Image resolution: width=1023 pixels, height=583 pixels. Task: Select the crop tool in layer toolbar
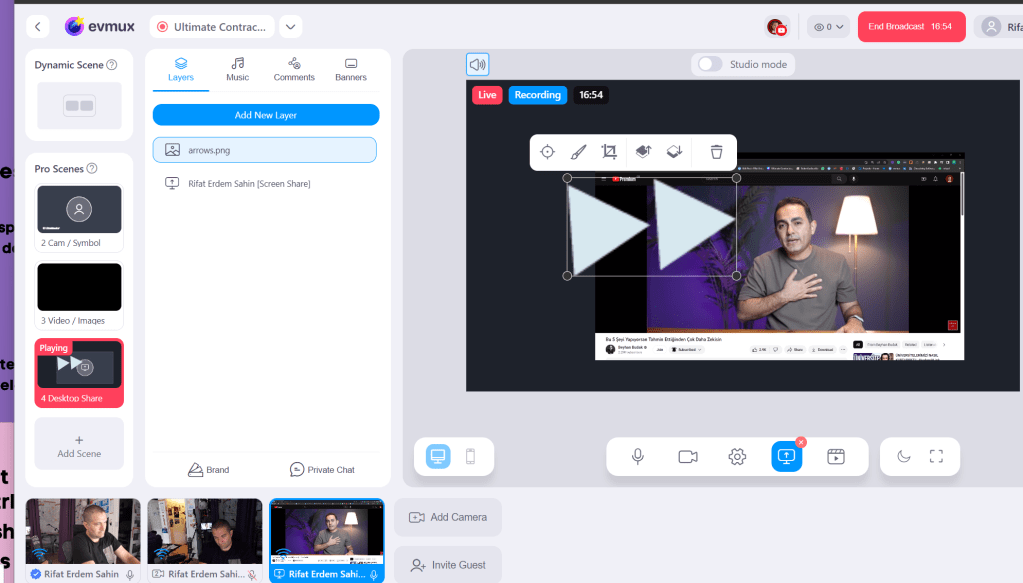tap(609, 152)
